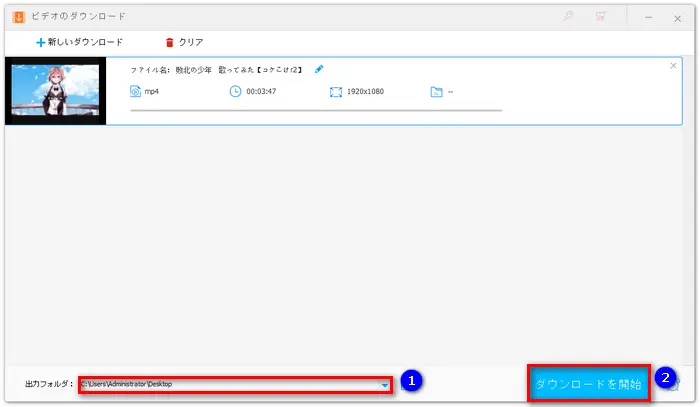700x407 pixels.
Task: Select the anime video thumbnail
Action: (56, 90)
